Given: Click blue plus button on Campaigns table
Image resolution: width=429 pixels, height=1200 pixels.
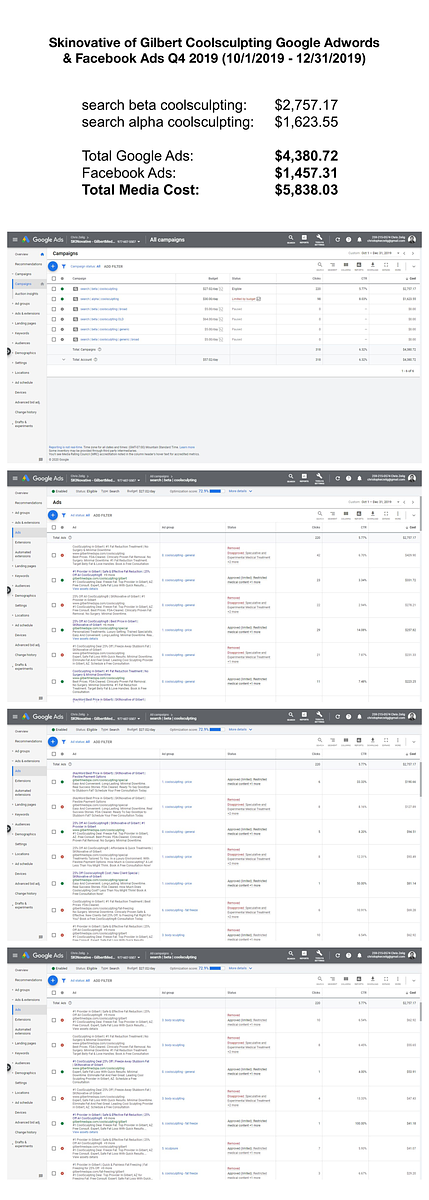Looking at the screenshot, I should pos(53,266).
